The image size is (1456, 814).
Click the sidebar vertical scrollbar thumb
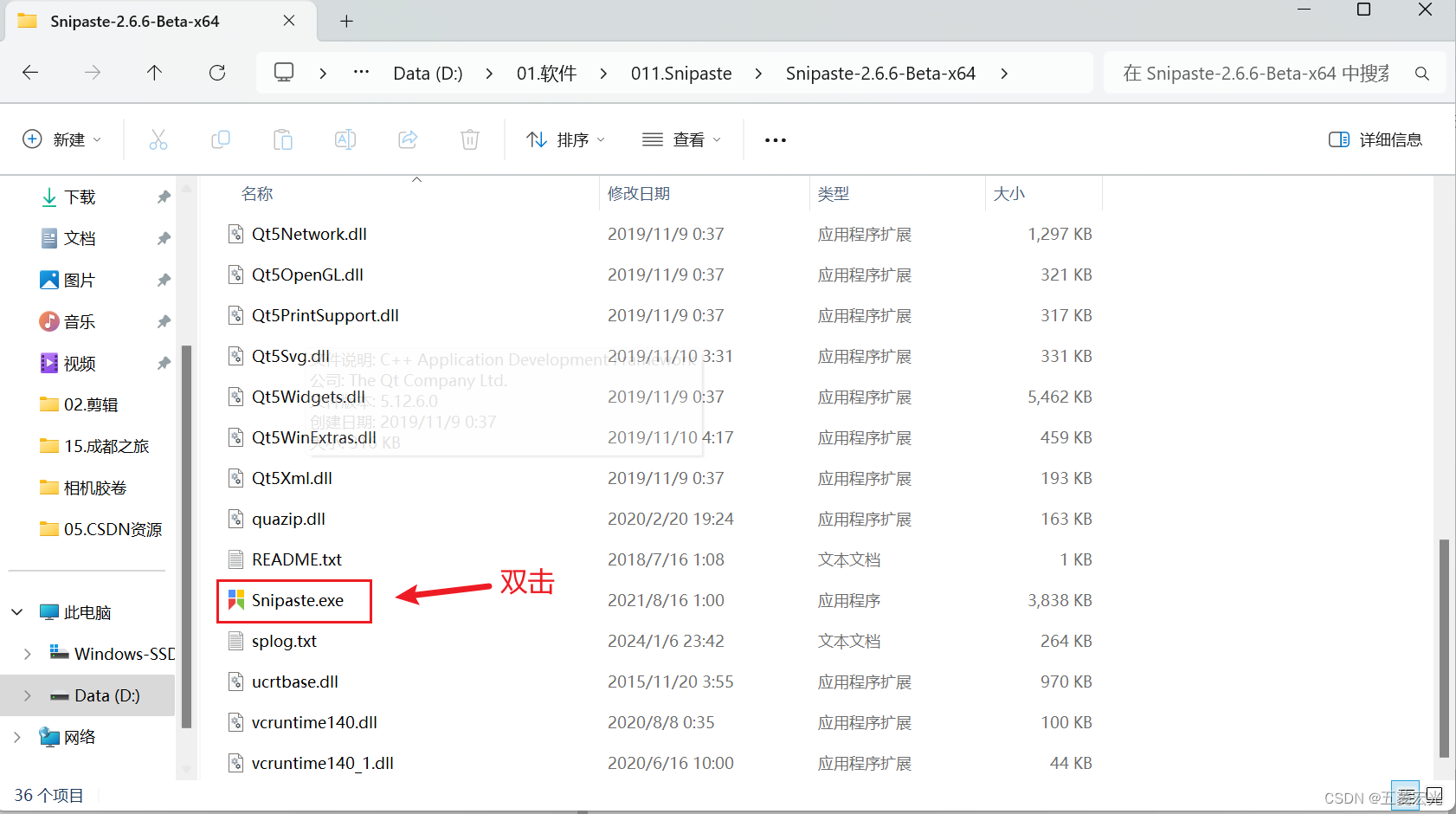pos(186,536)
